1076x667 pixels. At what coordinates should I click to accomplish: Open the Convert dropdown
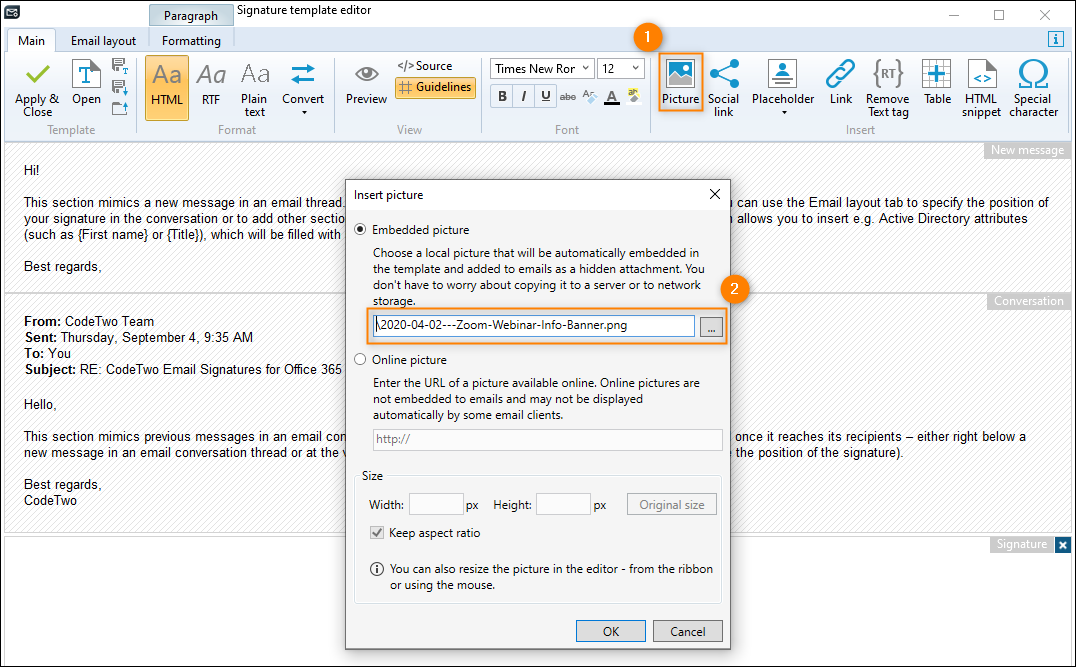point(303,89)
